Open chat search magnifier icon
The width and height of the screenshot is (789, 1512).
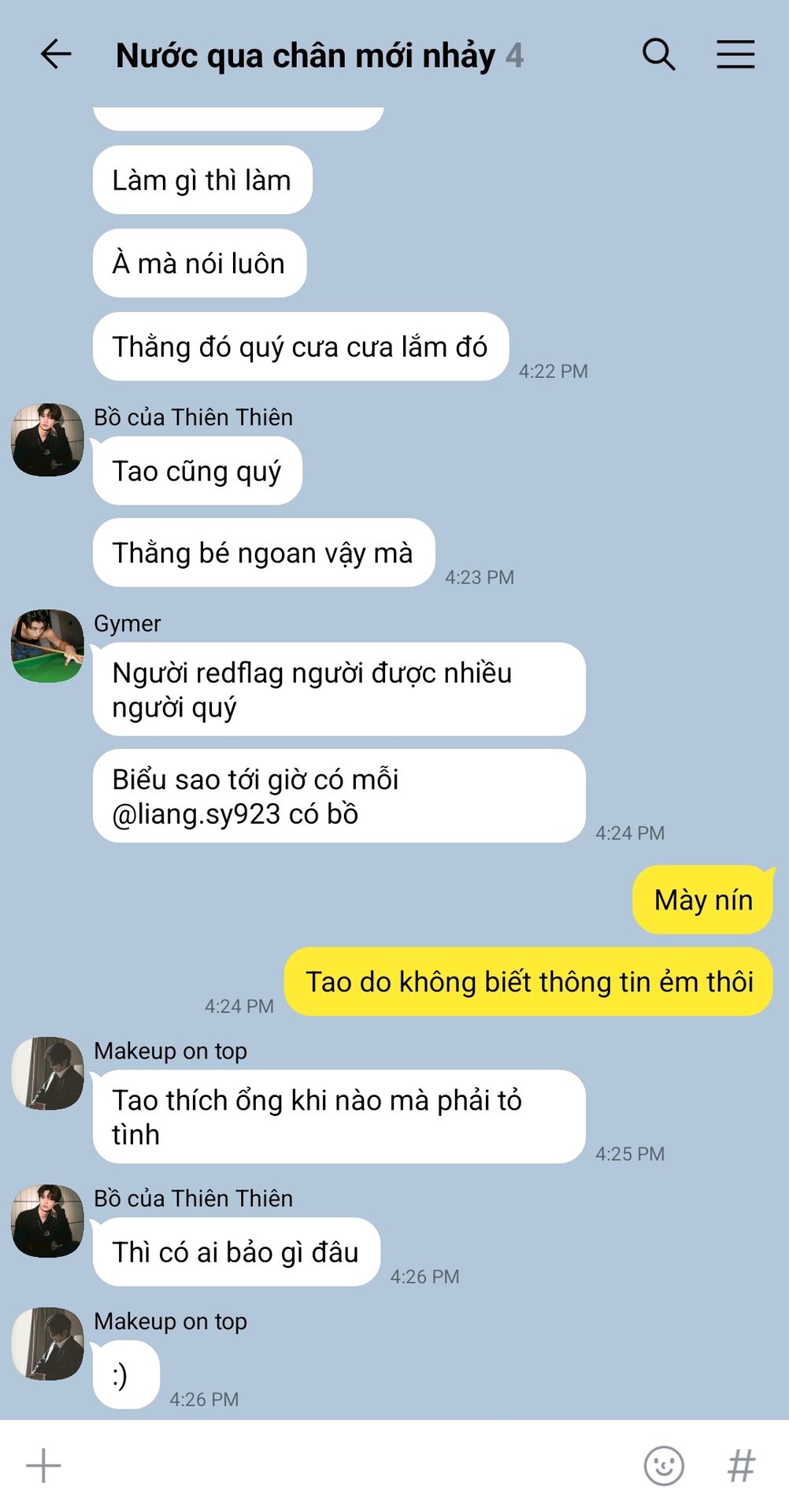coord(658,54)
